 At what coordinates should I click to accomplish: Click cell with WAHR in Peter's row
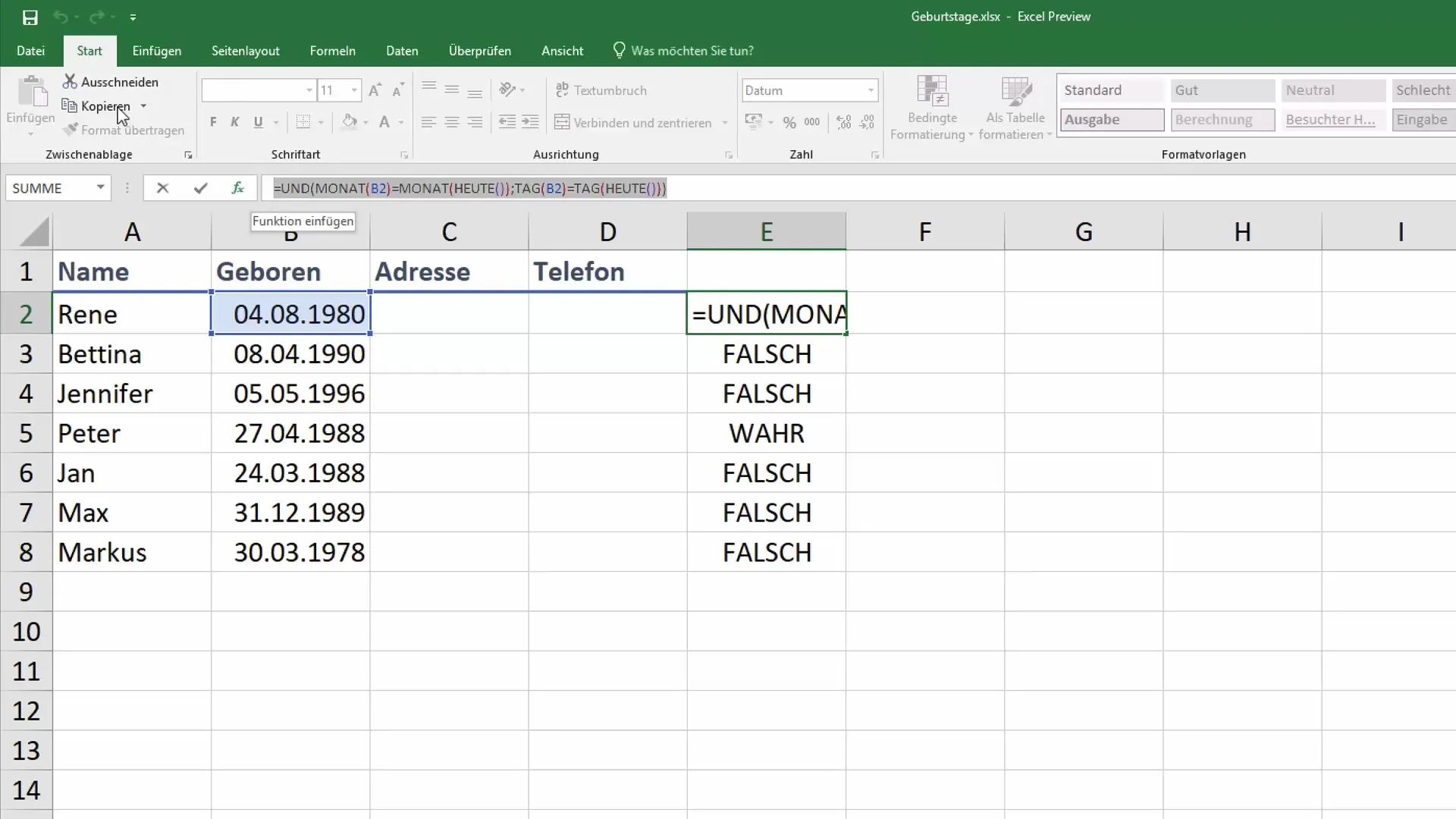(x=767, y=433)
